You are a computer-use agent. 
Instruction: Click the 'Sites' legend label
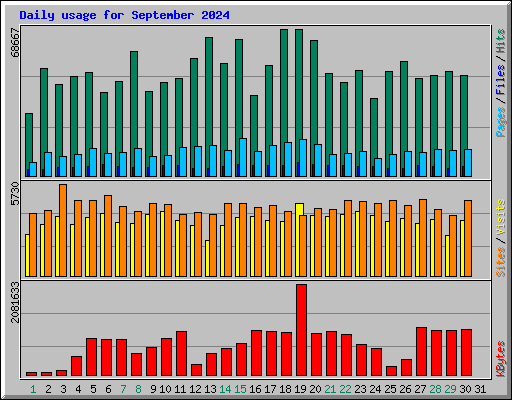[500, 262]
